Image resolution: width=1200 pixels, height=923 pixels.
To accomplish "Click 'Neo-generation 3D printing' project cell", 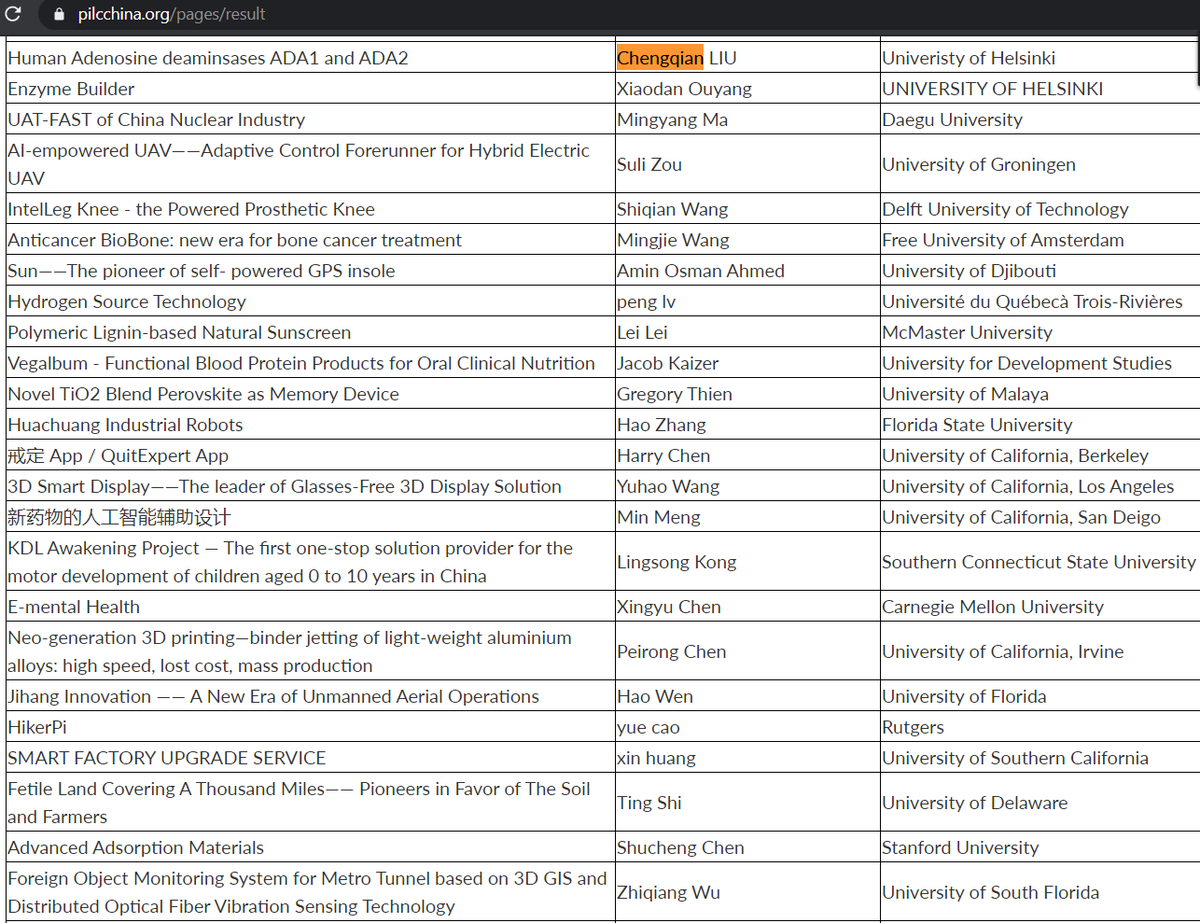I will [310, 652].
